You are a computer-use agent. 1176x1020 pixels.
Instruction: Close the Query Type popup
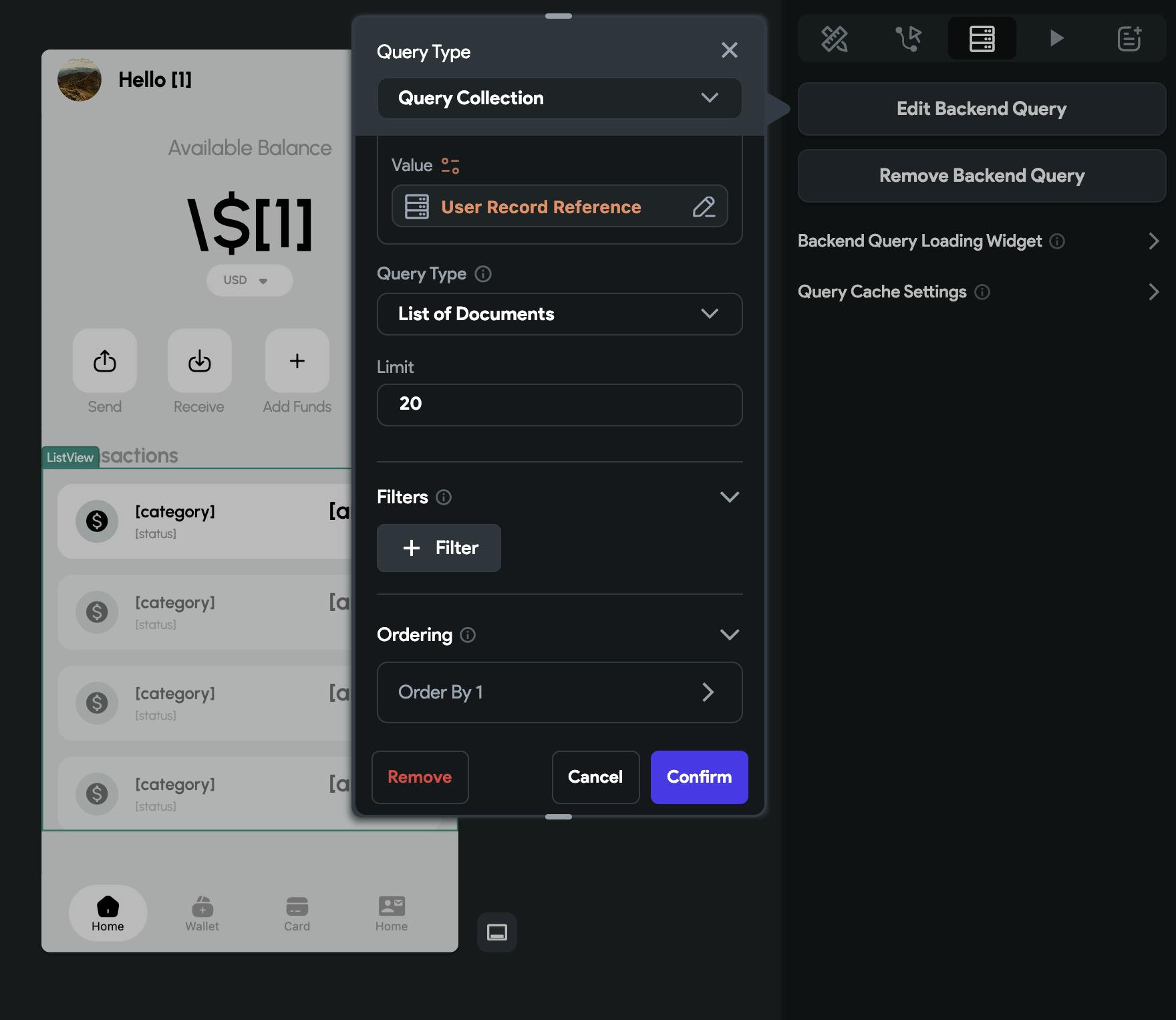(x=730, y=50)
